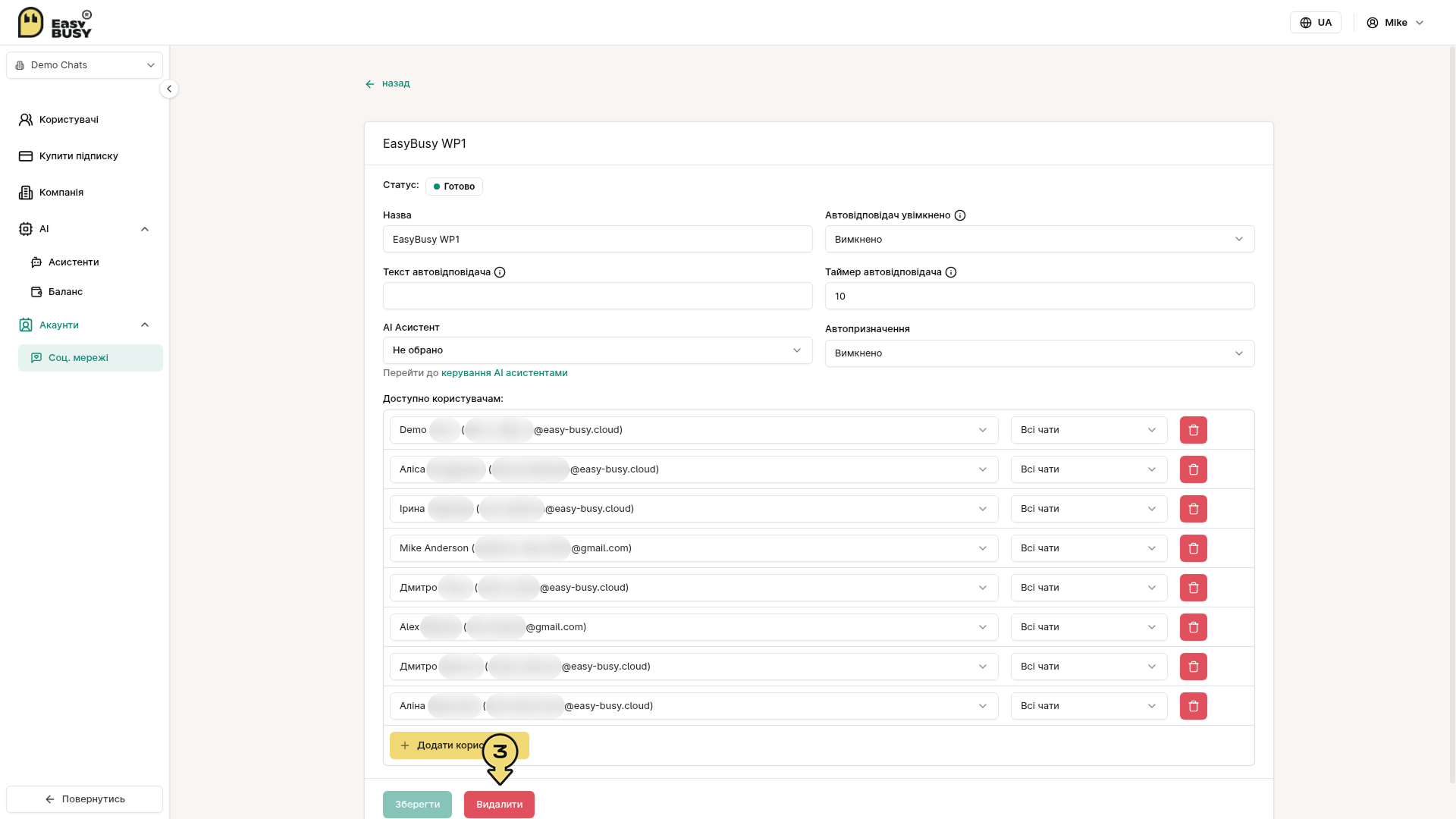Viewport: 1456px width, 819px height.
Task: Open Автопризначення dropdown
Action: click(x=1040, y=353)
